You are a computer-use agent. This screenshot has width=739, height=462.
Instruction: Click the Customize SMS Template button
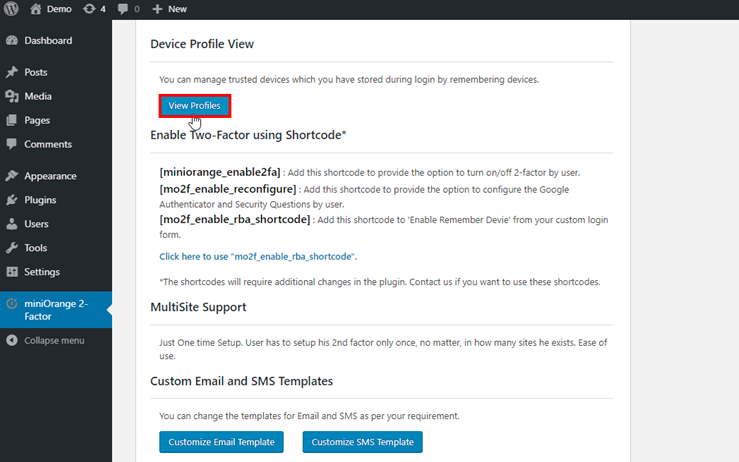coord(362,442)
